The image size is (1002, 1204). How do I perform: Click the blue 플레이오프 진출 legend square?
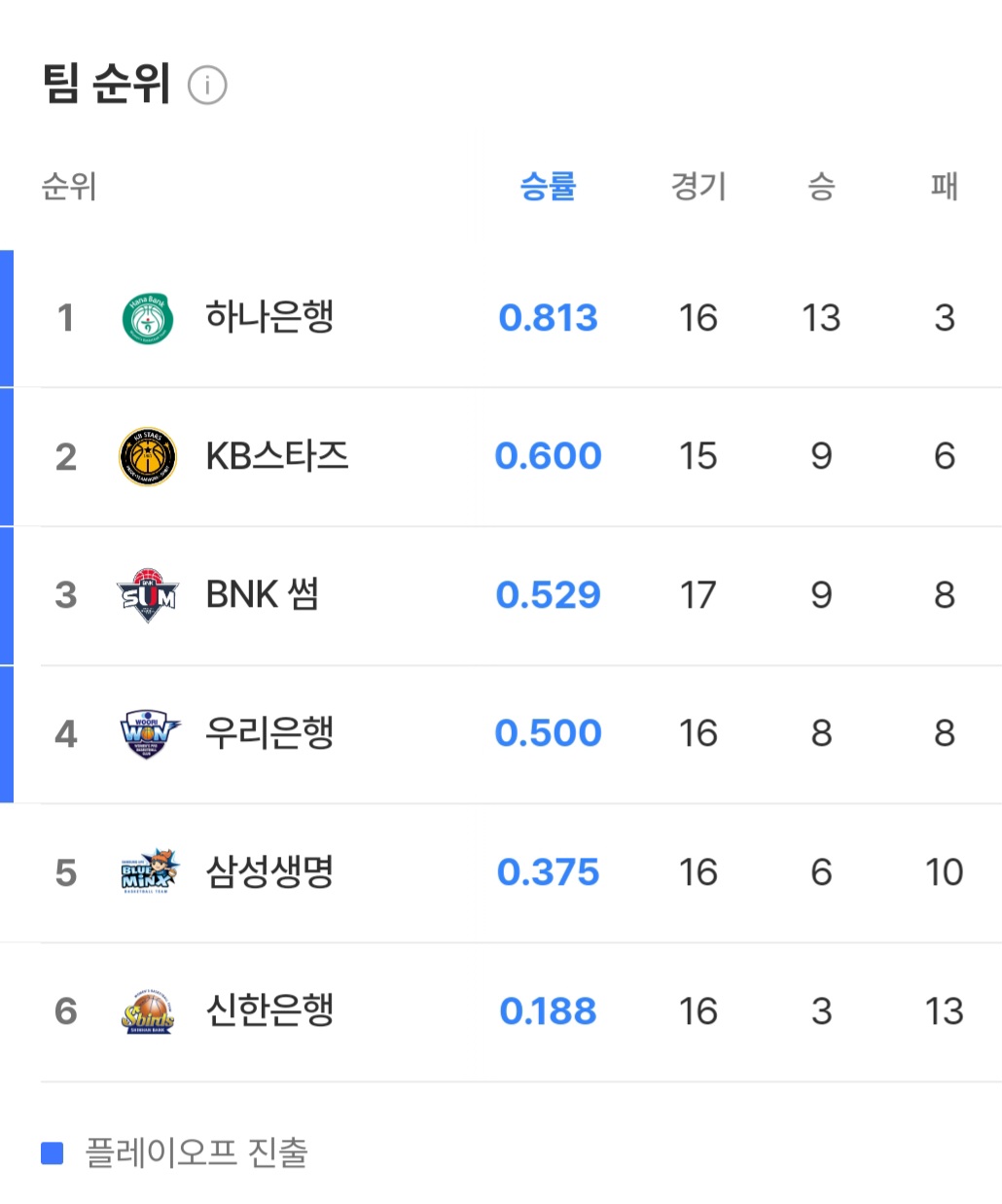[52, 1153]
